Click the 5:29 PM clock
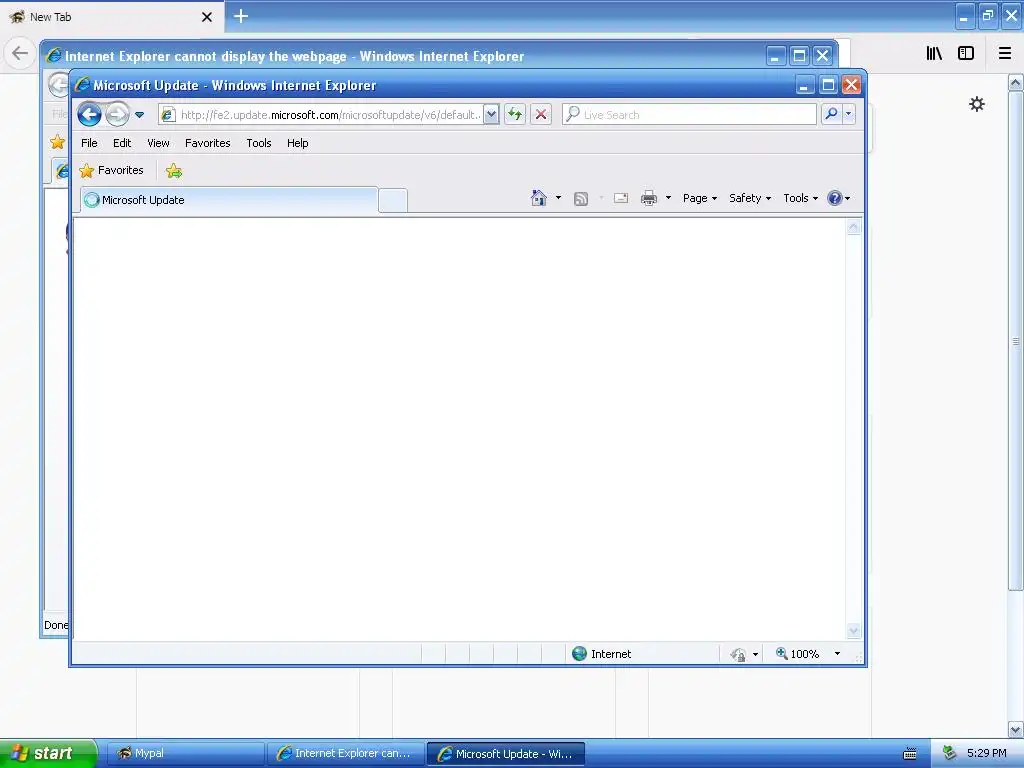 click(x=986, y=754)
